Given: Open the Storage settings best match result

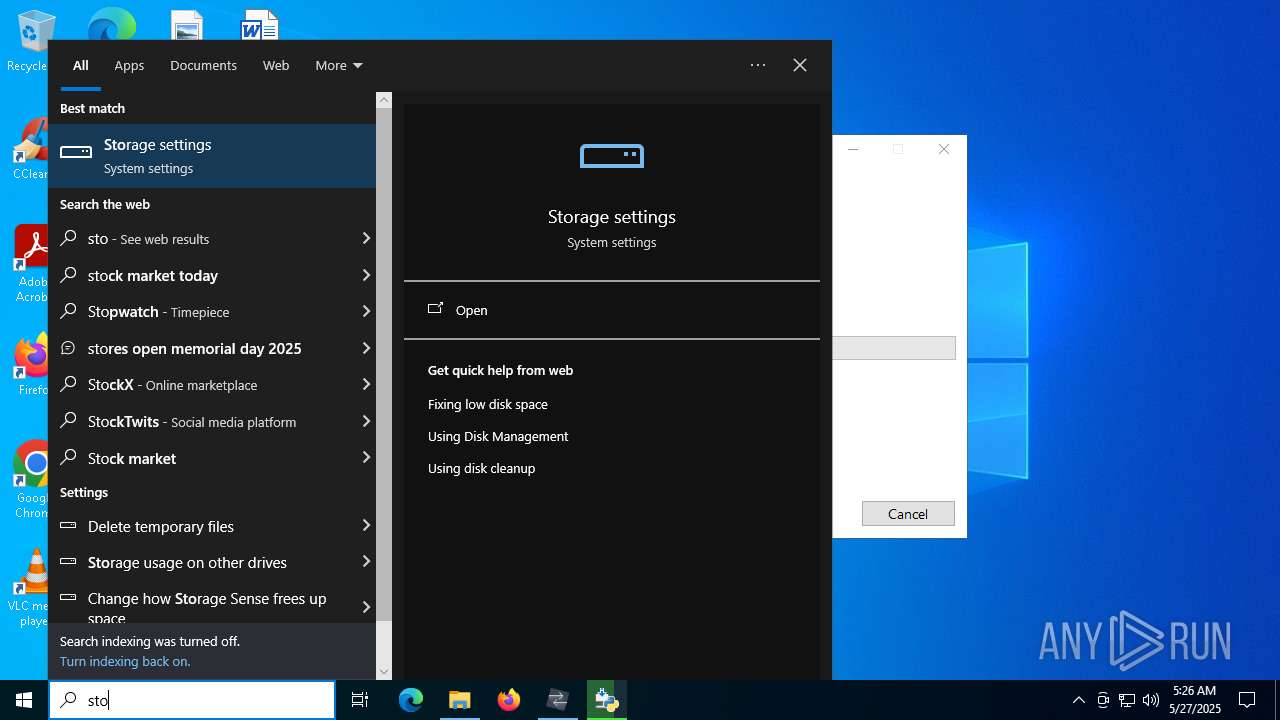Looking at the screenshot, I should [x=212, y=156].
